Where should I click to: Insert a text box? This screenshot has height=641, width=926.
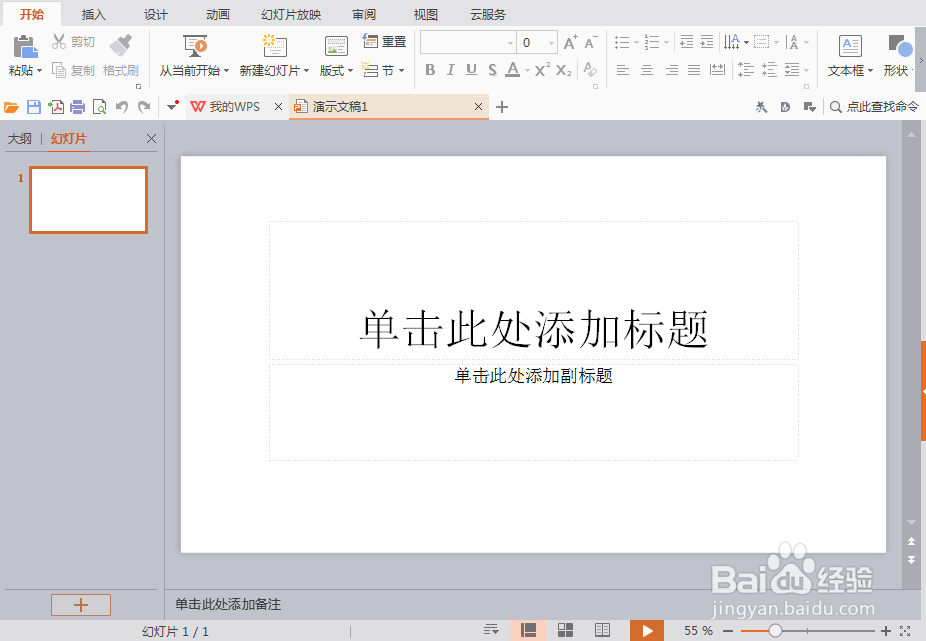[850, 46]
